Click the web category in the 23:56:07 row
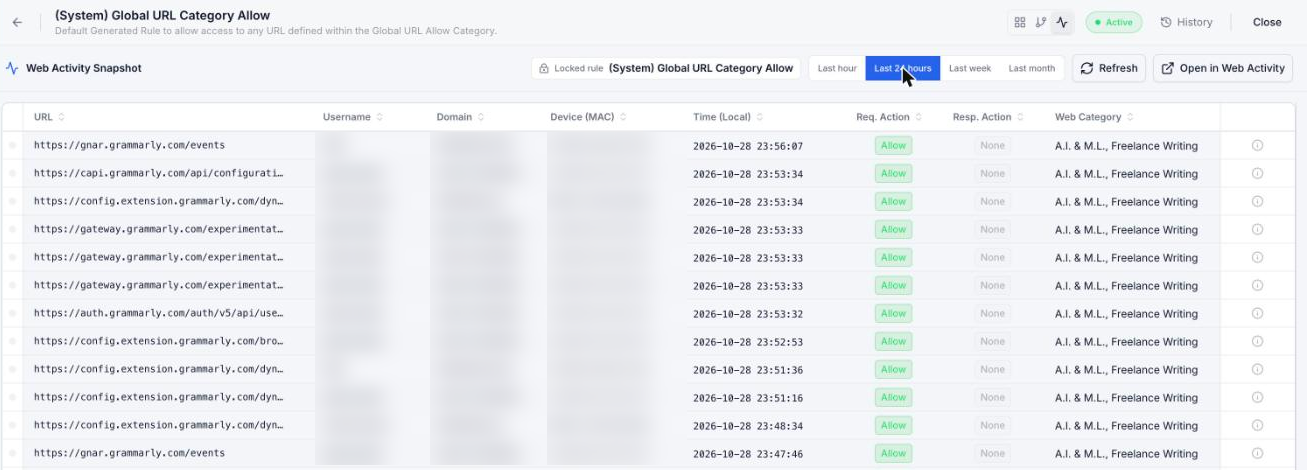The width and height of the screenshot is (1307, 470). [1126, 145]
